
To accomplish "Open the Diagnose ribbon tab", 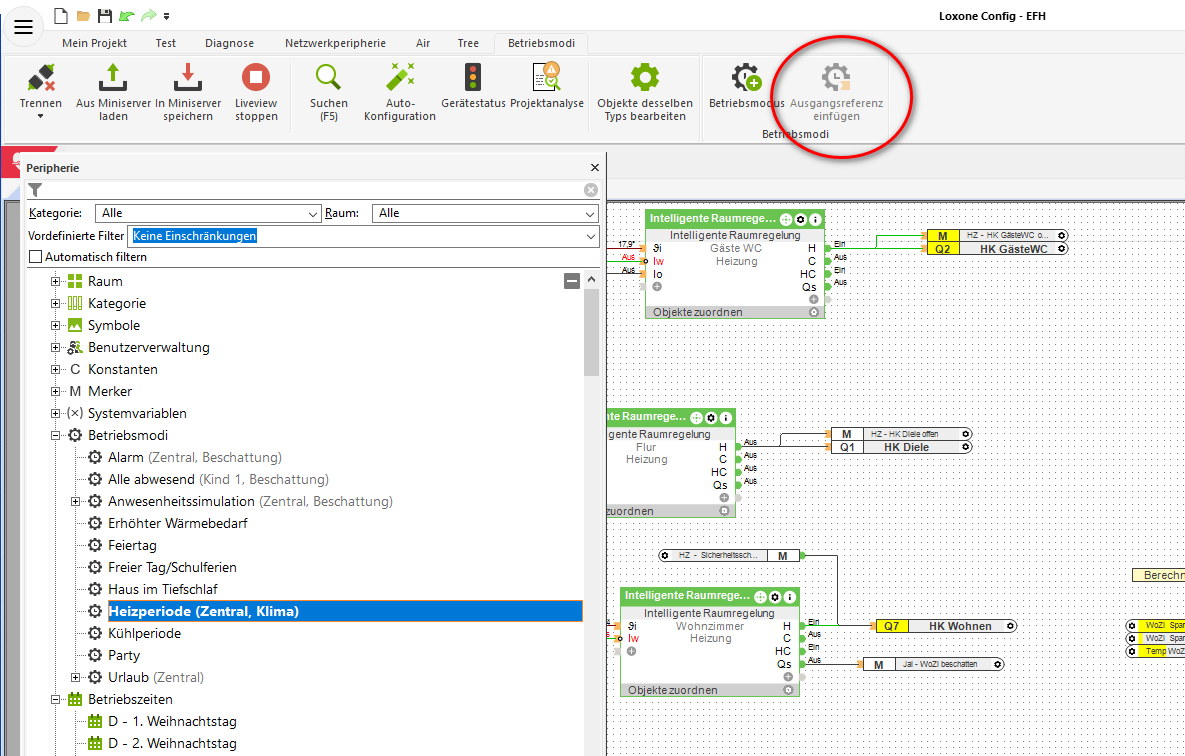I will point(229,43).
